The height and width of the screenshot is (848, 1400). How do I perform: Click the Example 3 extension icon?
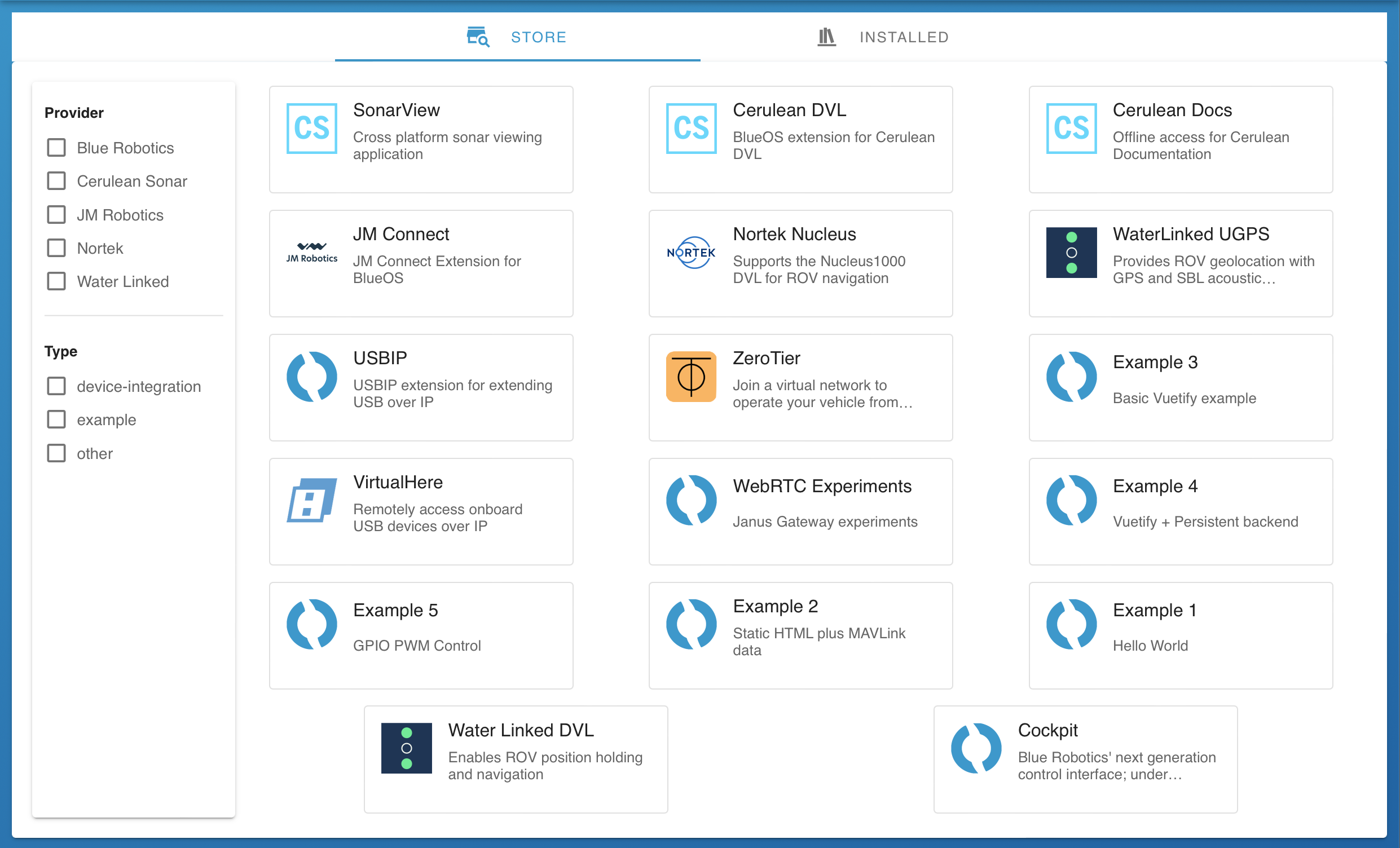[1072, 377]
